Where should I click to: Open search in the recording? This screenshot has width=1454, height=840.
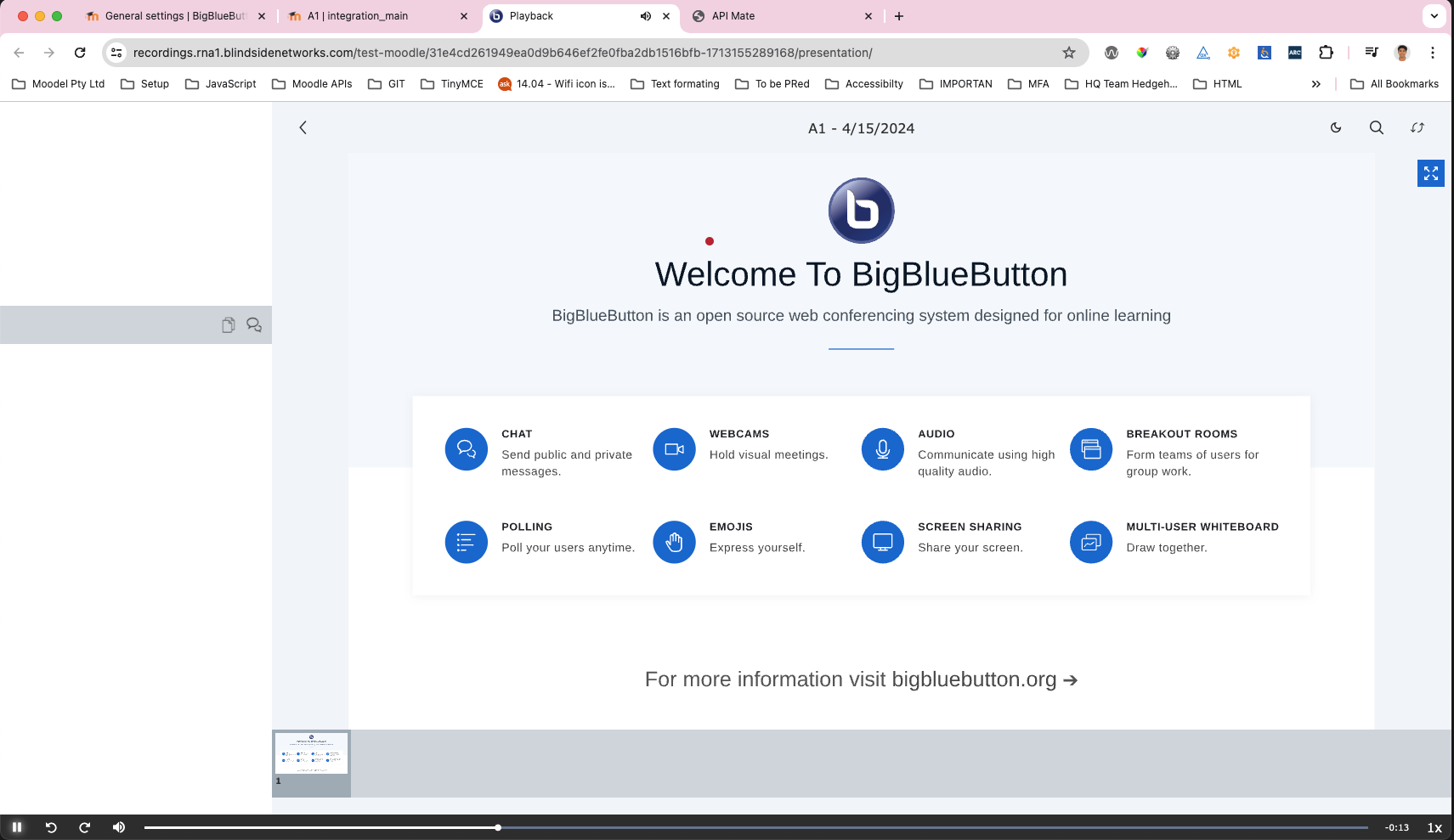[1377, 127]
